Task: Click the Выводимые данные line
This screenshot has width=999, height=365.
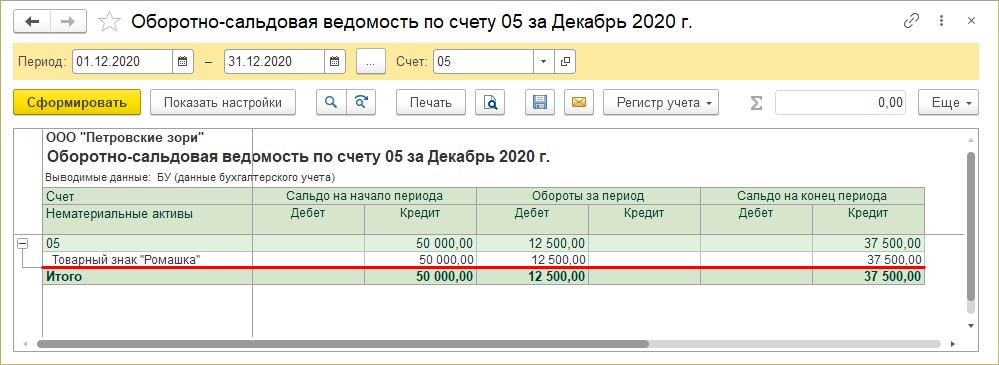Action: [x=190, y=177]
